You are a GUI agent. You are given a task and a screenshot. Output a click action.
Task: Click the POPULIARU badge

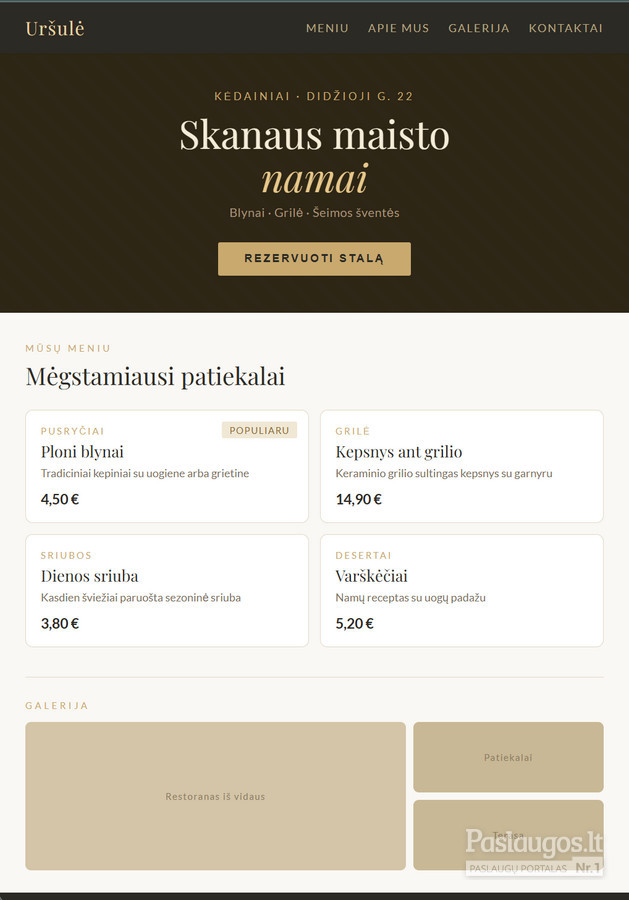point(259,430)
